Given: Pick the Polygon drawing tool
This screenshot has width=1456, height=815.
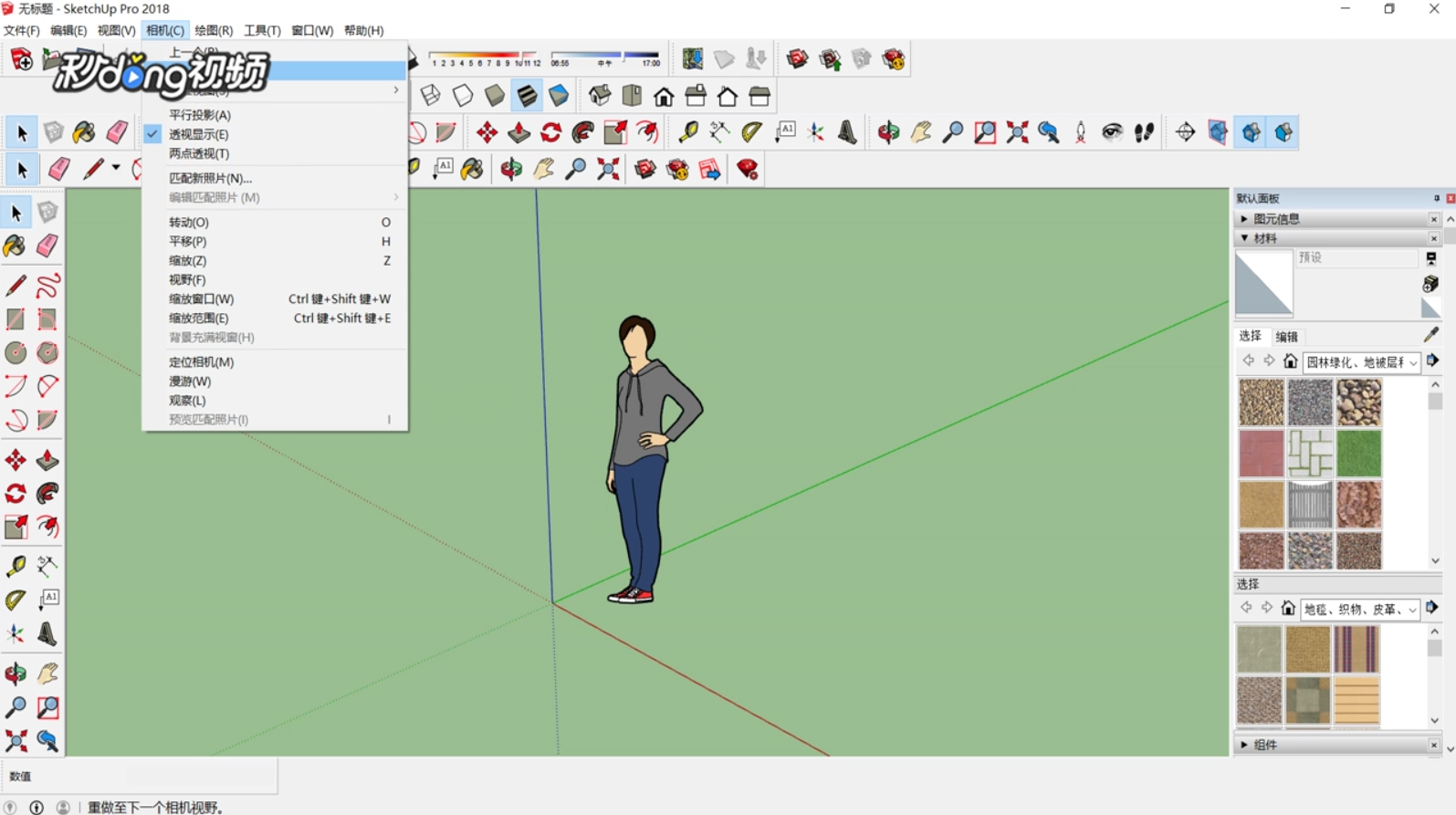Looking at the screenshot, I should (47, 352).
